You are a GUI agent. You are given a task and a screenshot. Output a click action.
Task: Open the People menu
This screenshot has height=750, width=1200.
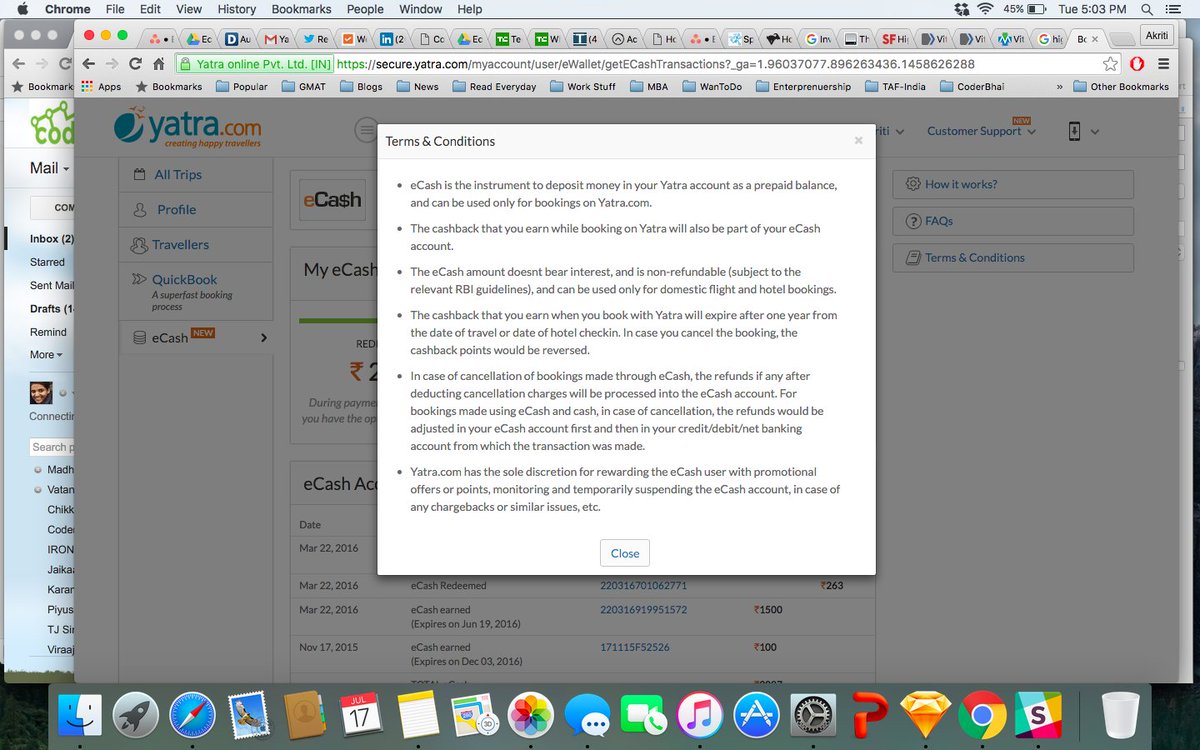[365, 9]
